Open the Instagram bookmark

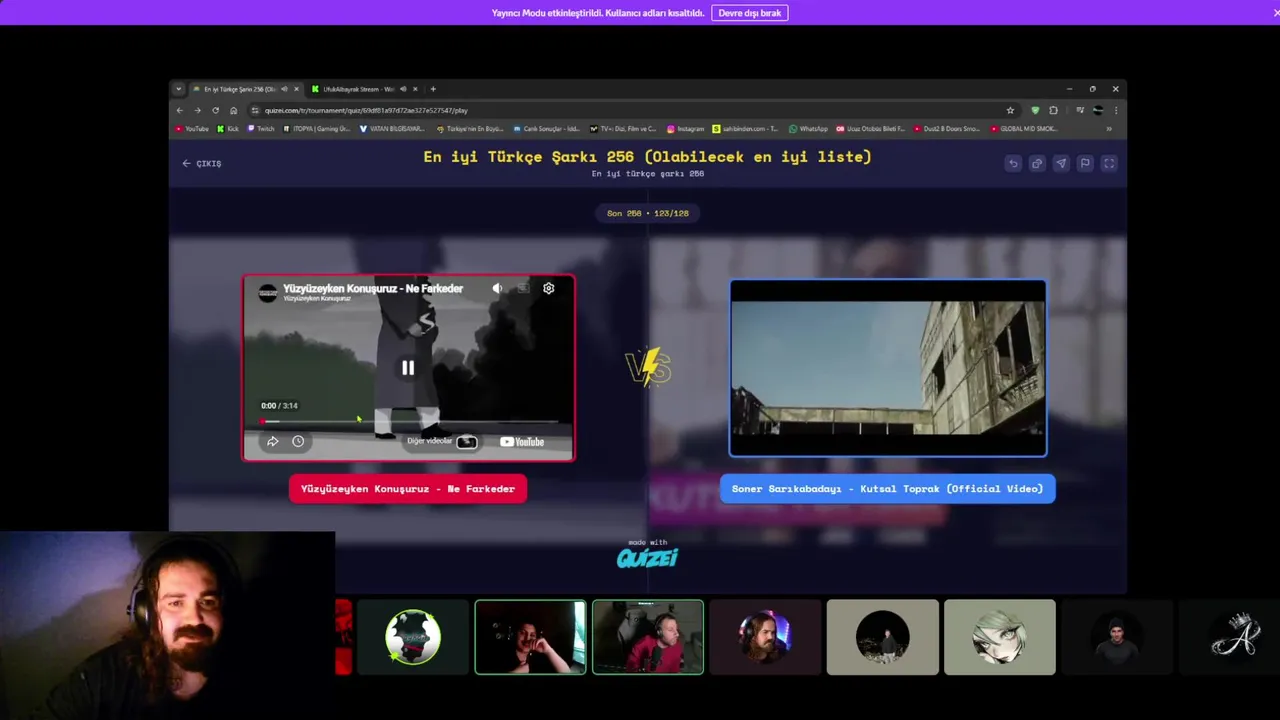tap(685, 129)
